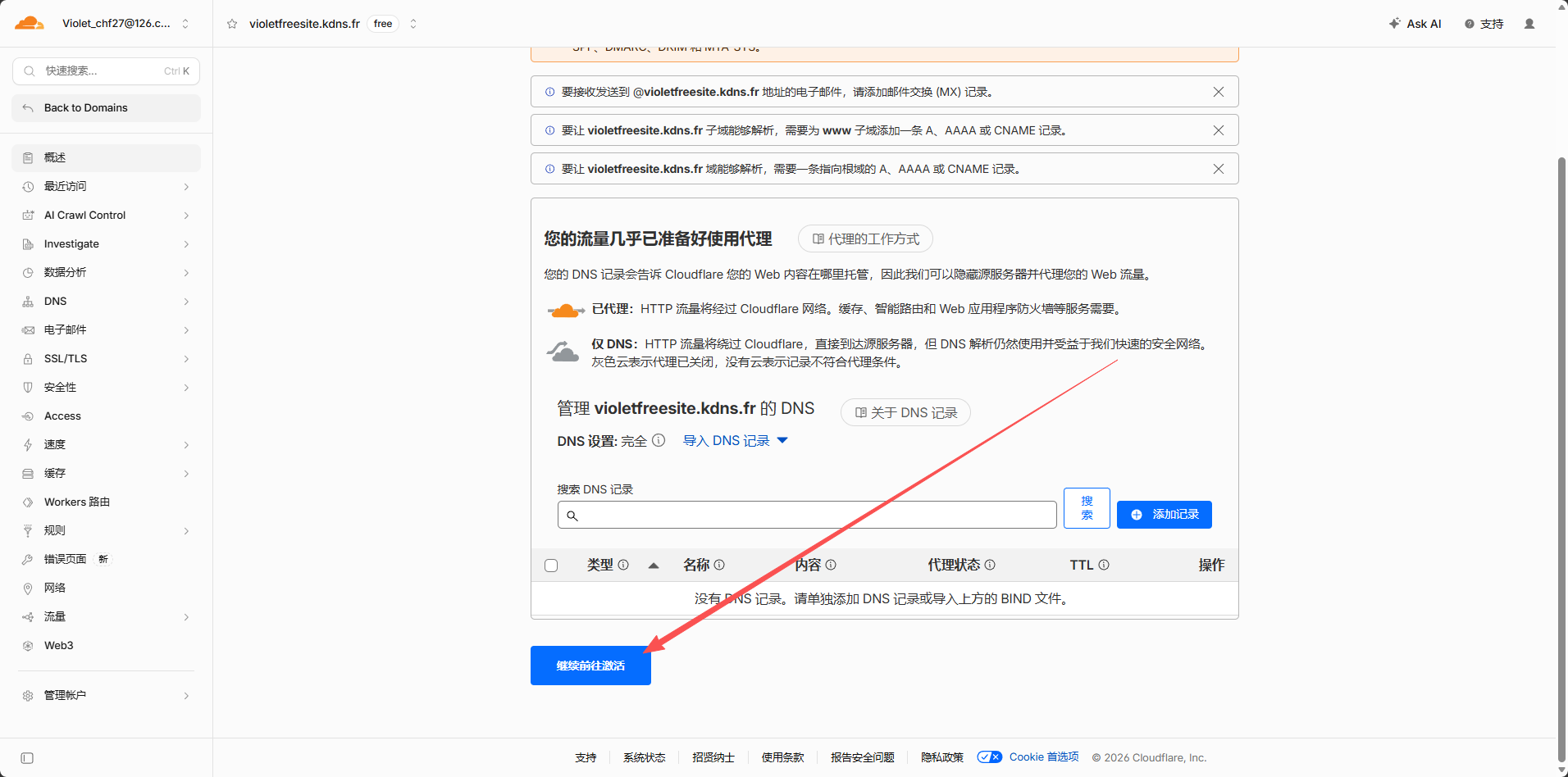Click the 管理帐户 gear icon

coord(28,696)
